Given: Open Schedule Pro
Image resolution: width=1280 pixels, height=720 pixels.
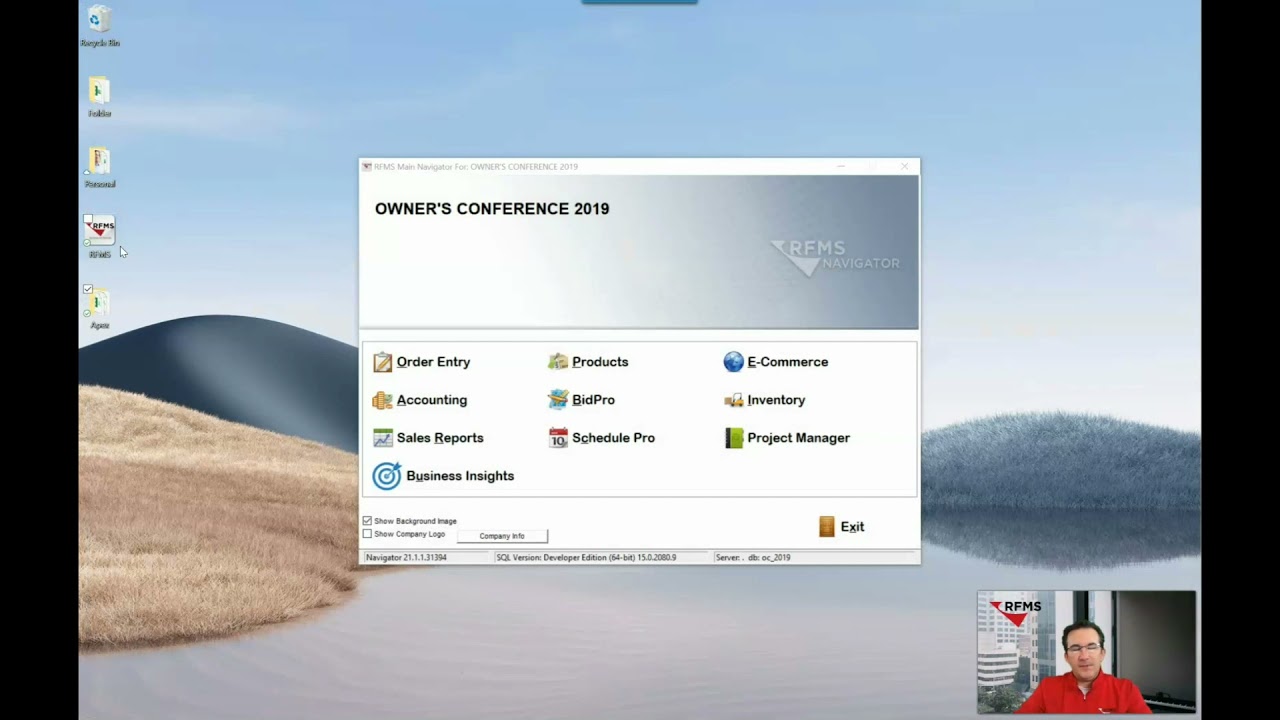Looking at the screenshot, I should click(x=601, y=438).
